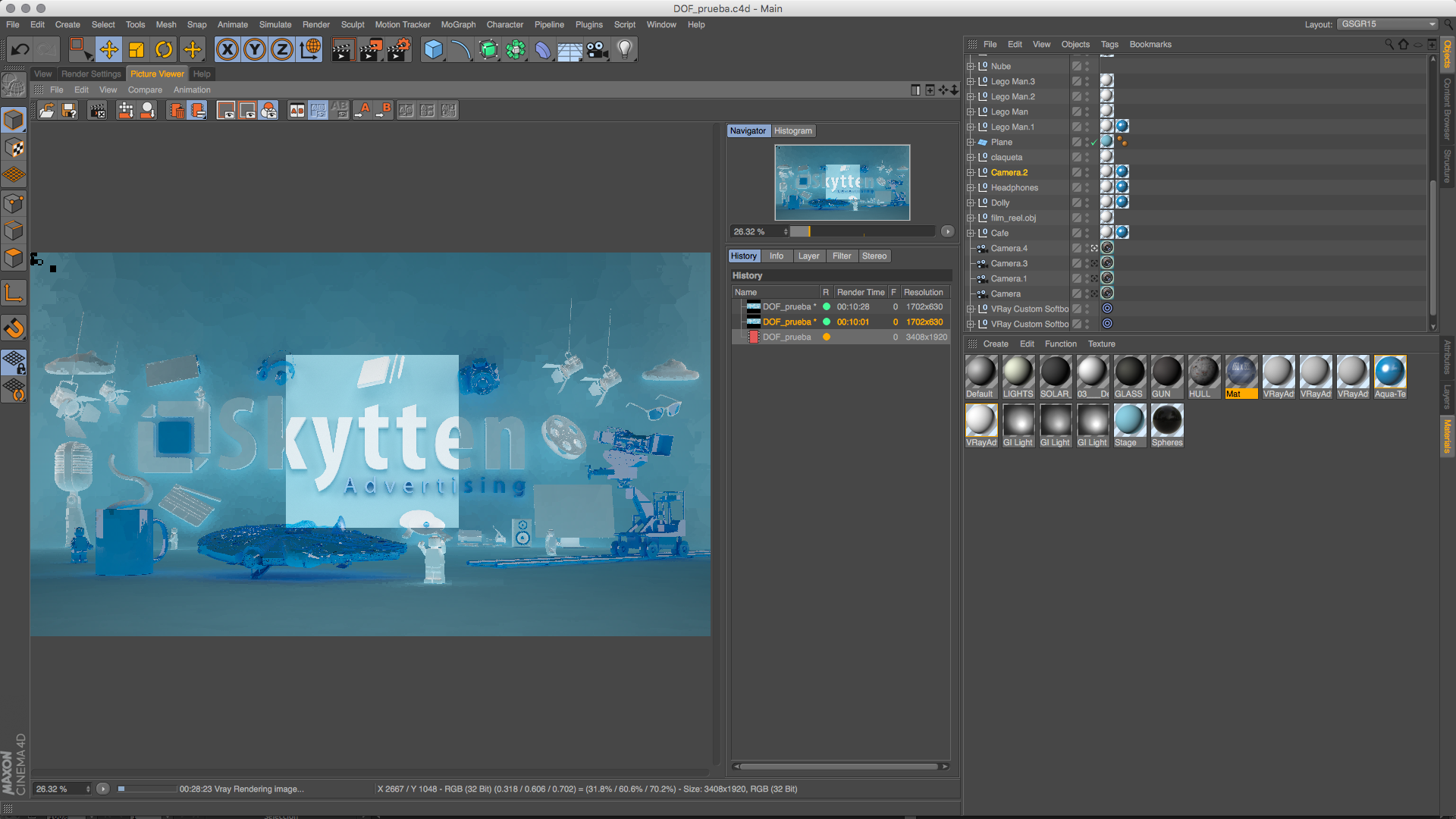Toggle Camera.4 active camera indicator
The image size is (1456, 819).
pos(1094,248)
